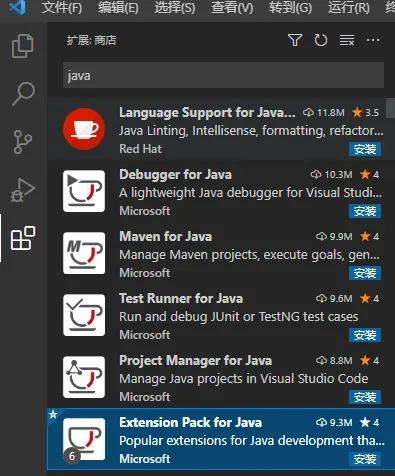This screenshot has height=476, width=395.
Task: Open the Run and Debug view icon
Action: (x=23, y=190)
